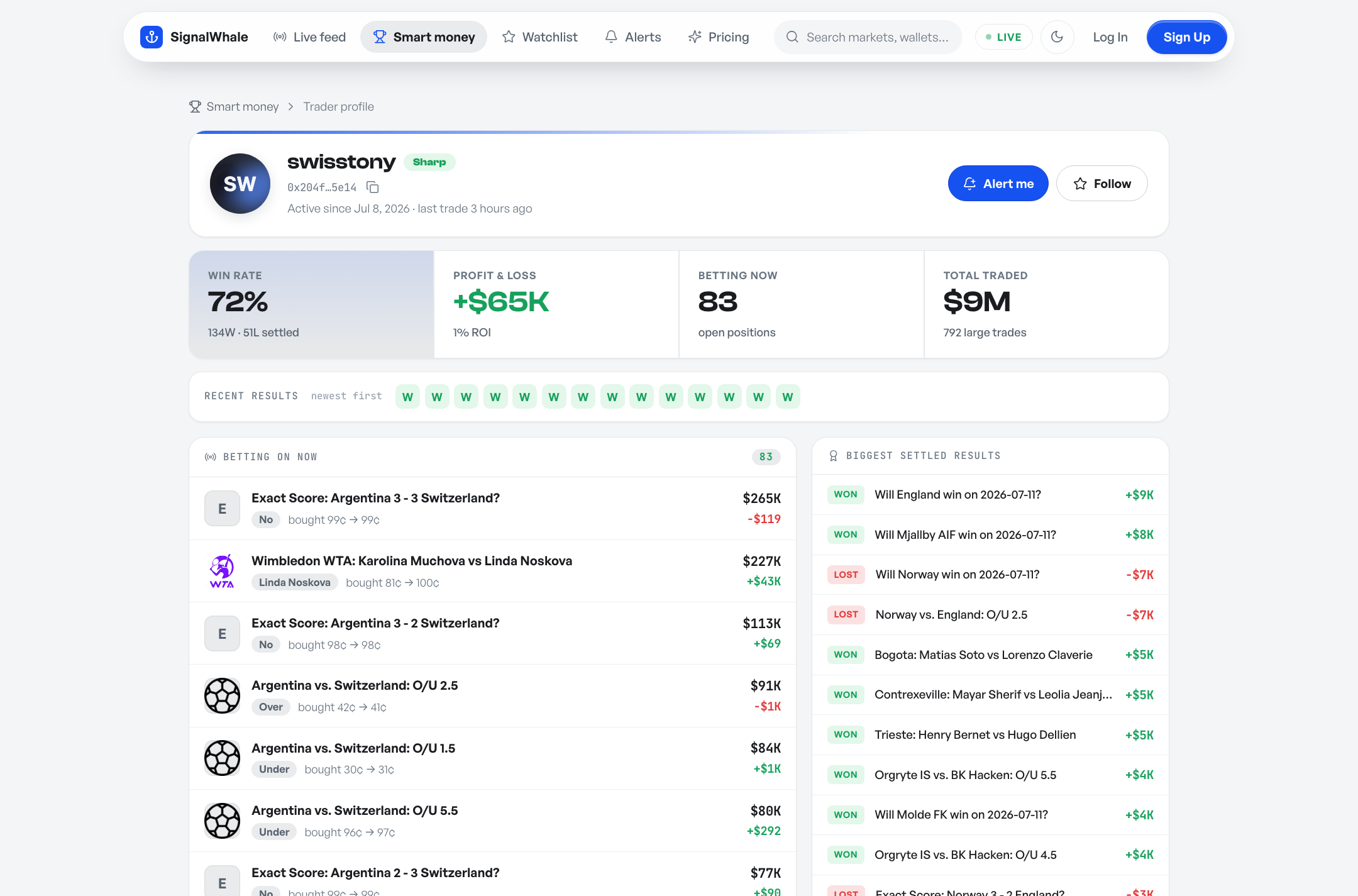Go to the Pricing page
This screenshot has height=896, width=1358.
coord(719,37)
